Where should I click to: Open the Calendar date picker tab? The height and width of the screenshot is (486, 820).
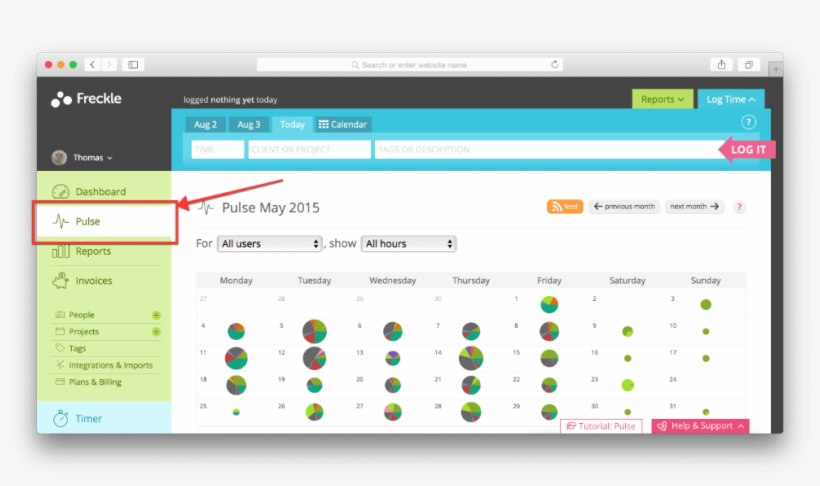(343, 125)
